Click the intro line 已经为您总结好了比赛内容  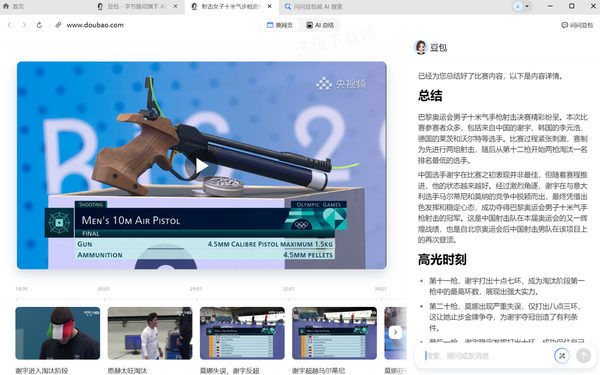click(x=491, y=76)
